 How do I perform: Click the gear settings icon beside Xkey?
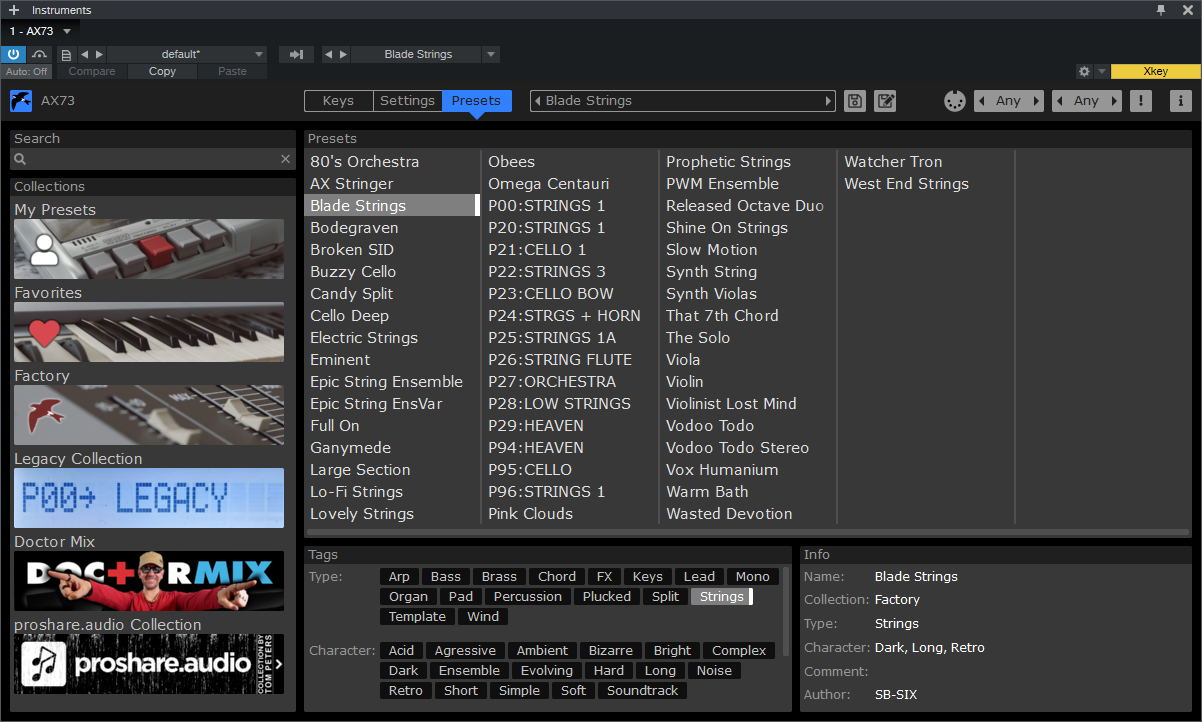[1084, 72]
